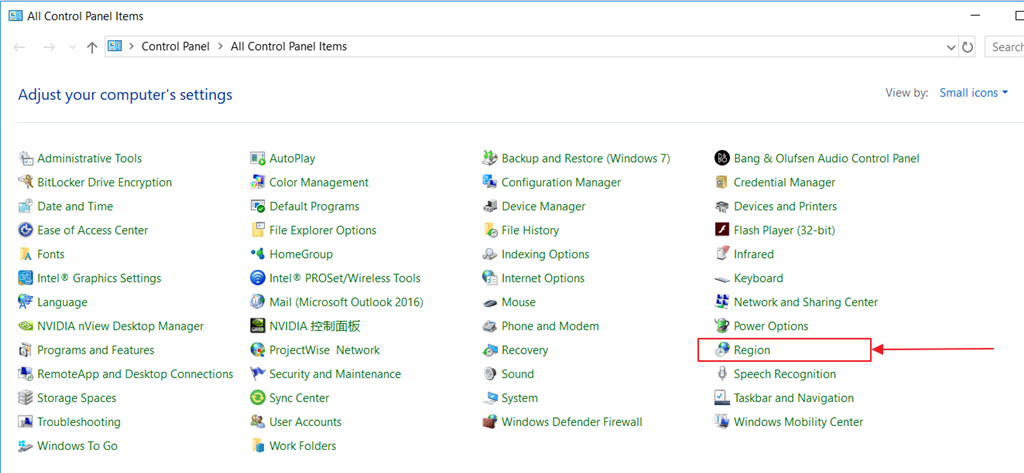Open Administrative Tools icon
The height and width of the screenshot is (473, 1024).
pos(25,158)
